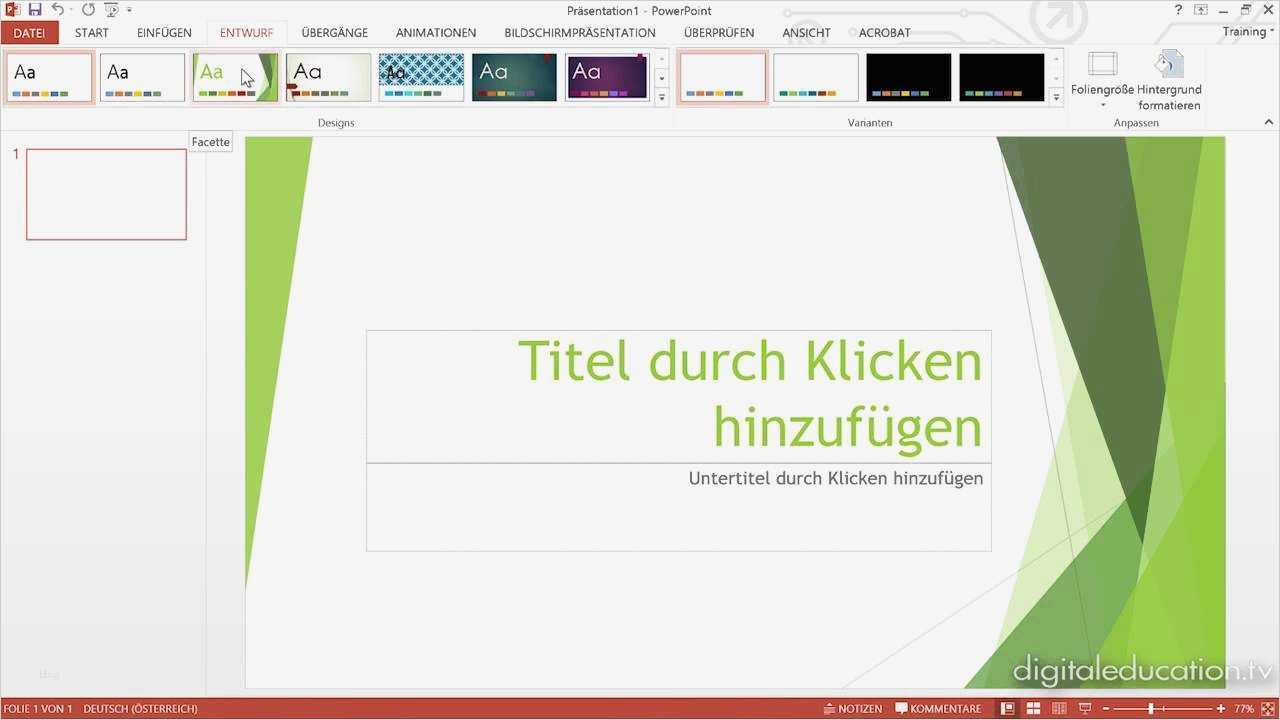Click the PowerPoint application icon in title bar
The image size is (1280, 720).
12,10
